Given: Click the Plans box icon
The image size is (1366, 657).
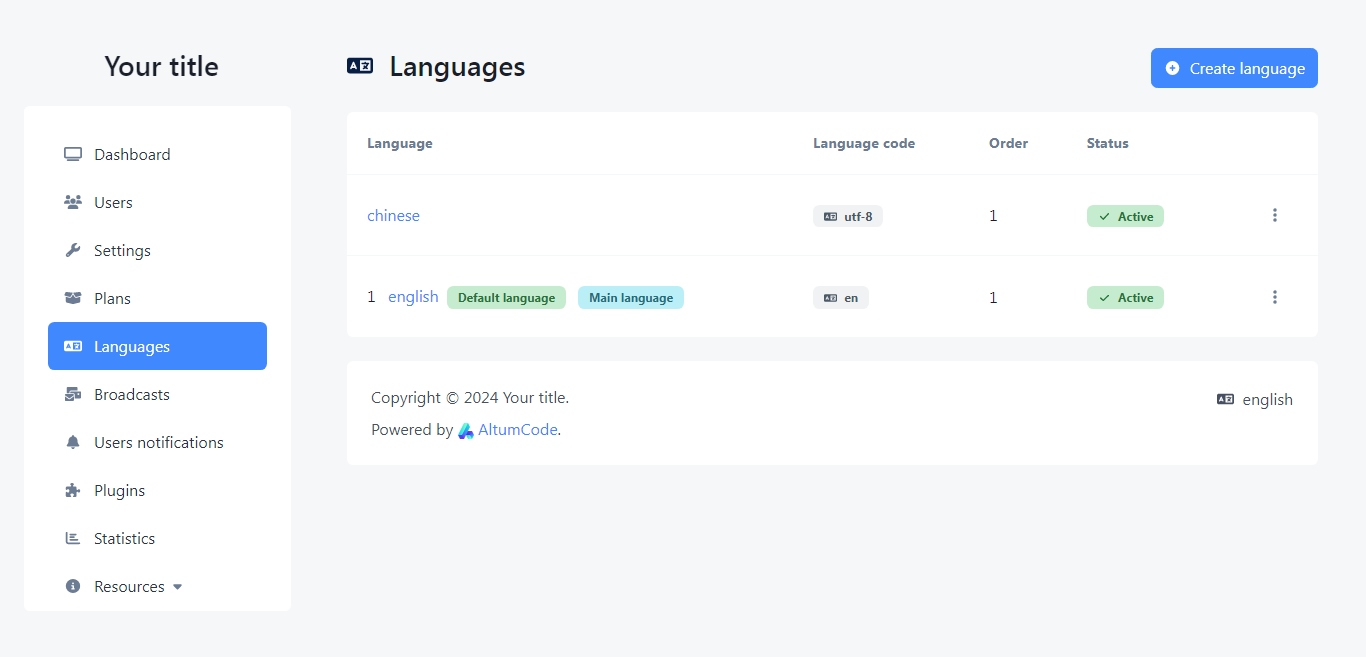Looking at the screenshot, I should coord(72,298).
